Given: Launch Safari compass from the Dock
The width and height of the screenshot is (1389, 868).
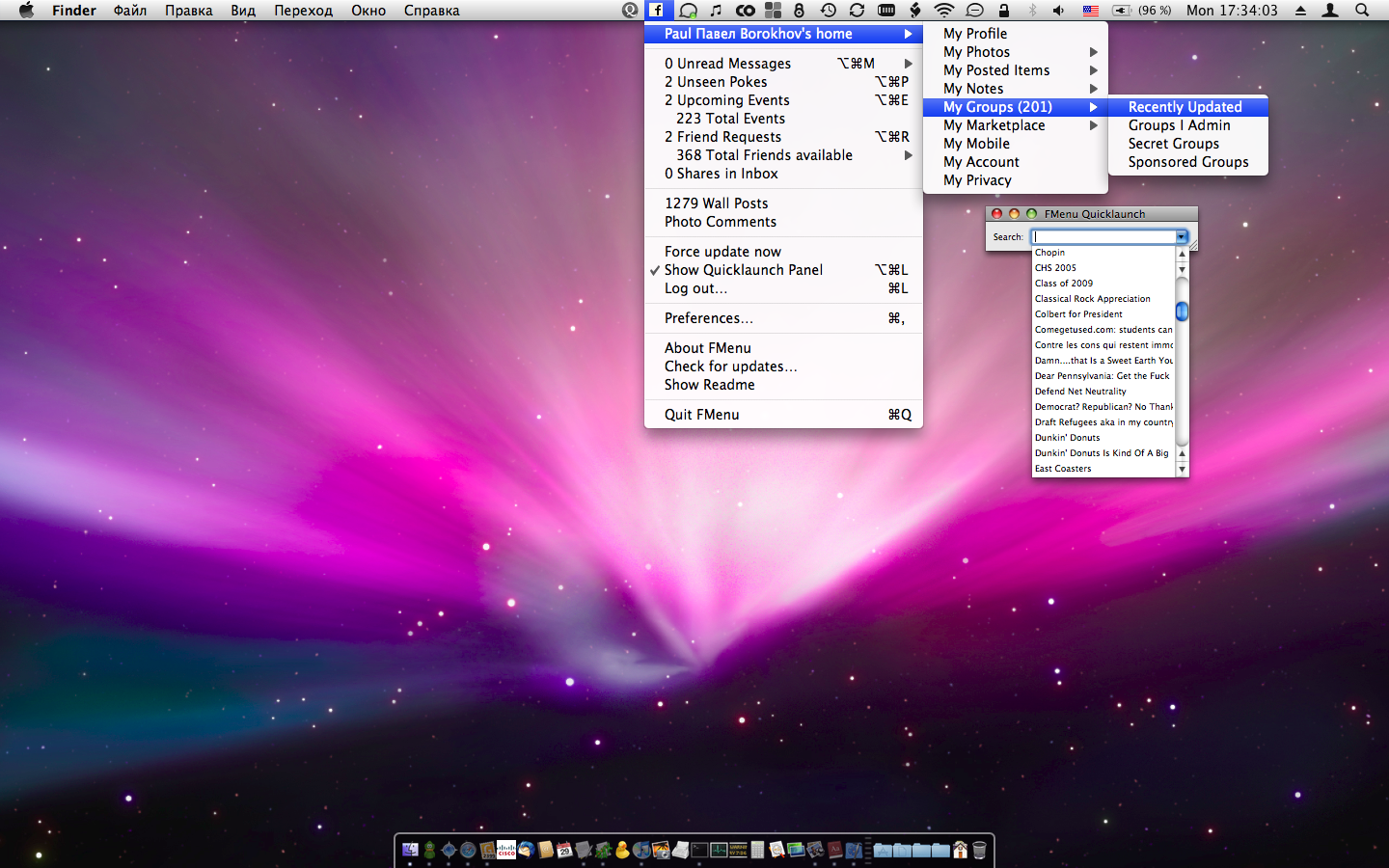Looking at the screenshot, I should (468, 850).
